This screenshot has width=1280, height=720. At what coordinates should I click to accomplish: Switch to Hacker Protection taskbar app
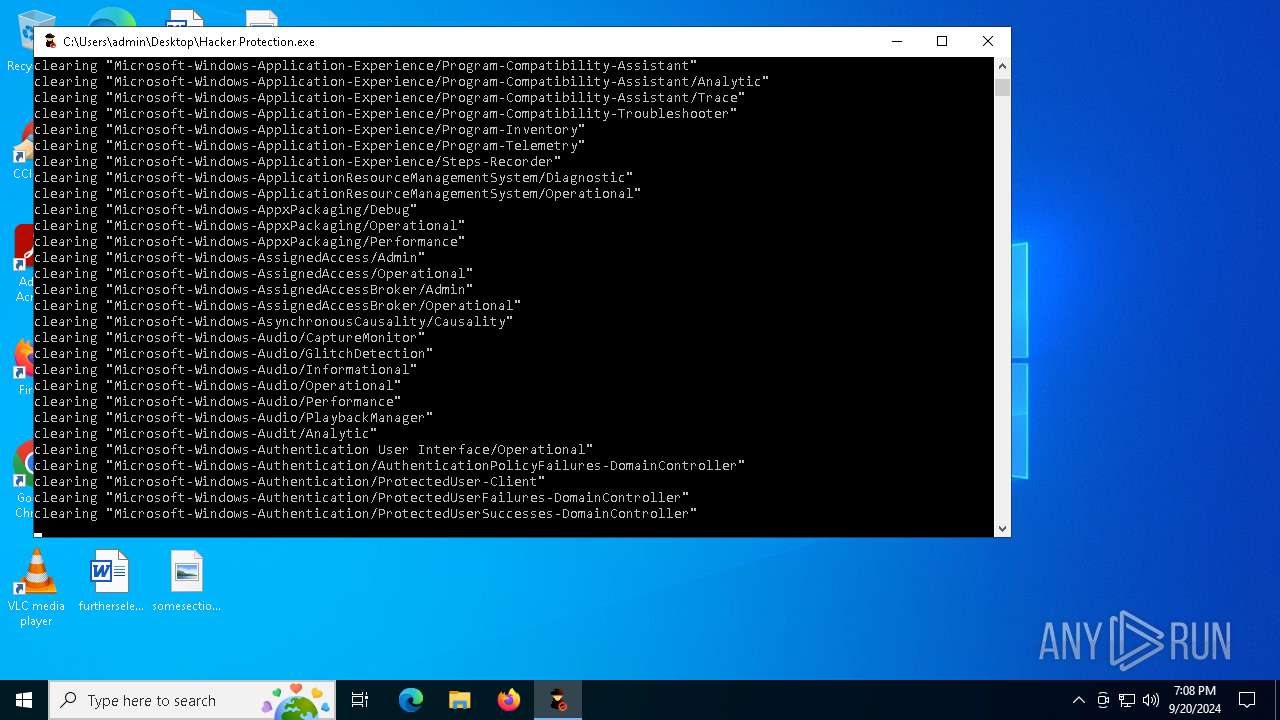click(x=557, y=700)
